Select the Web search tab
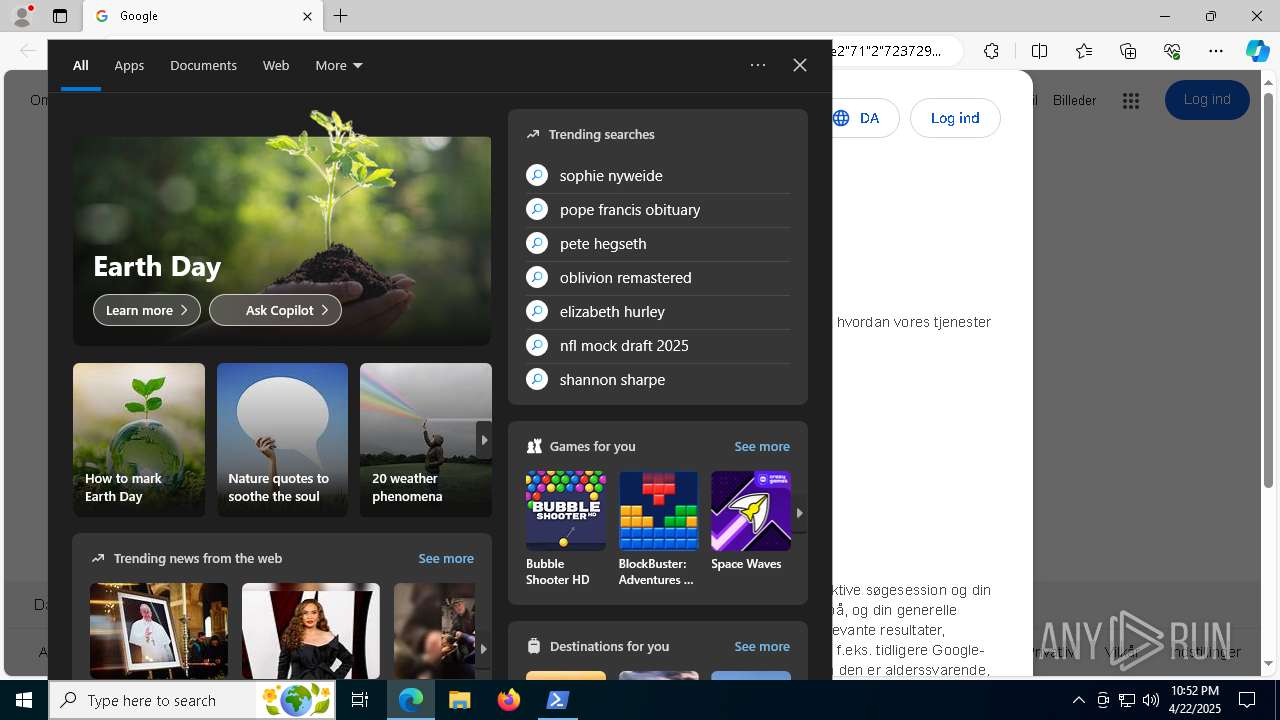Viewport: 1280px width, 720px height. point(276,65)
